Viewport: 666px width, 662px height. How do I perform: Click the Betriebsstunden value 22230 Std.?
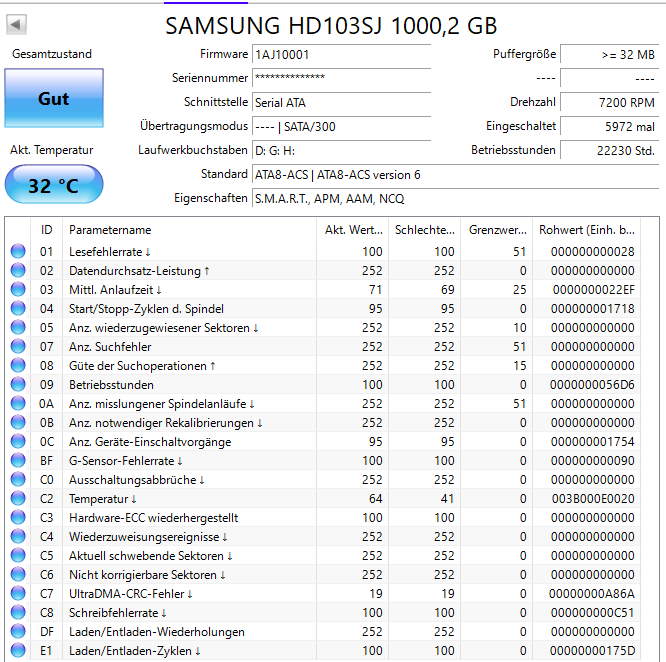coord(610,150)
